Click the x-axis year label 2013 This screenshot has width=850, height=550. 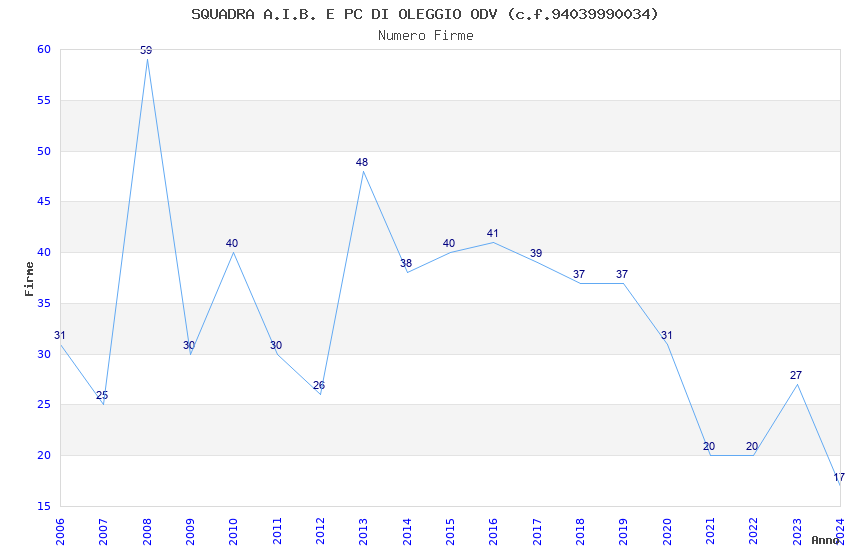click(363, 532)
